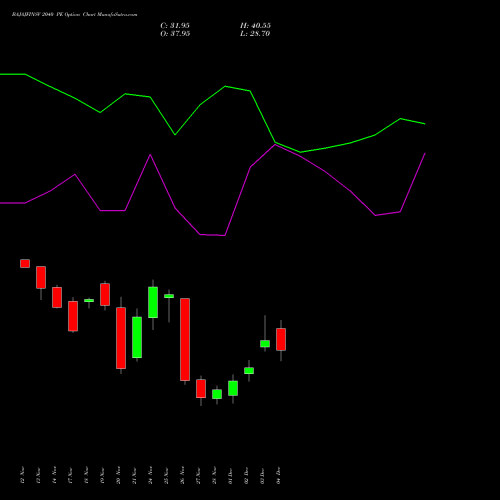The height and width of the screenshot is (500, 500).
Task: Select the 18 Nov date label
Action: coord(86,475)
